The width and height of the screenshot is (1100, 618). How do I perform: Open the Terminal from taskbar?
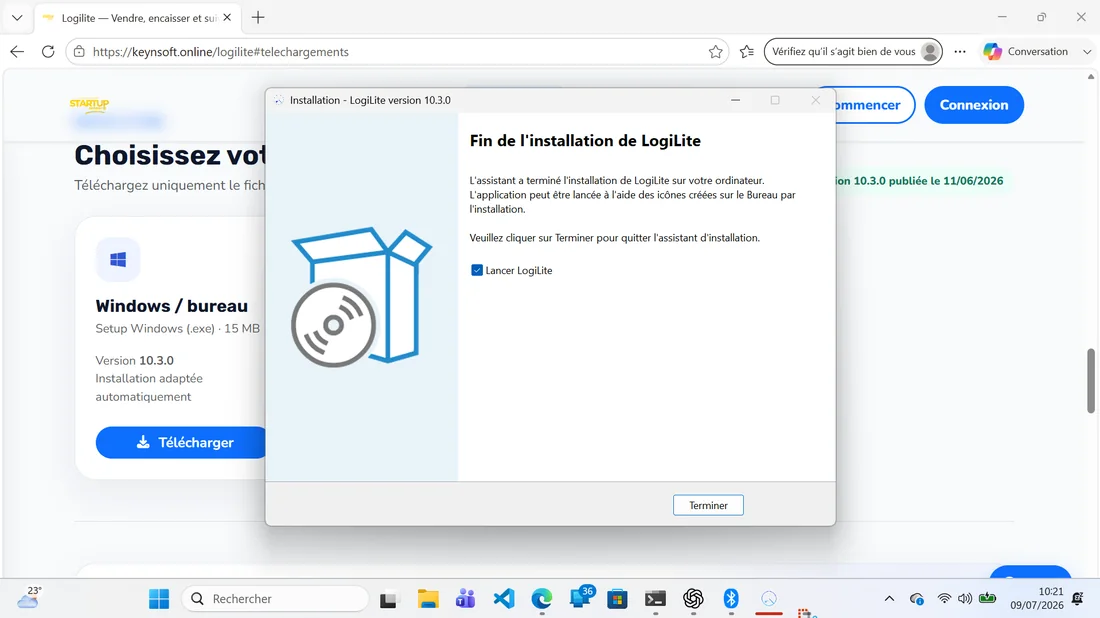[x=655, y=599]
